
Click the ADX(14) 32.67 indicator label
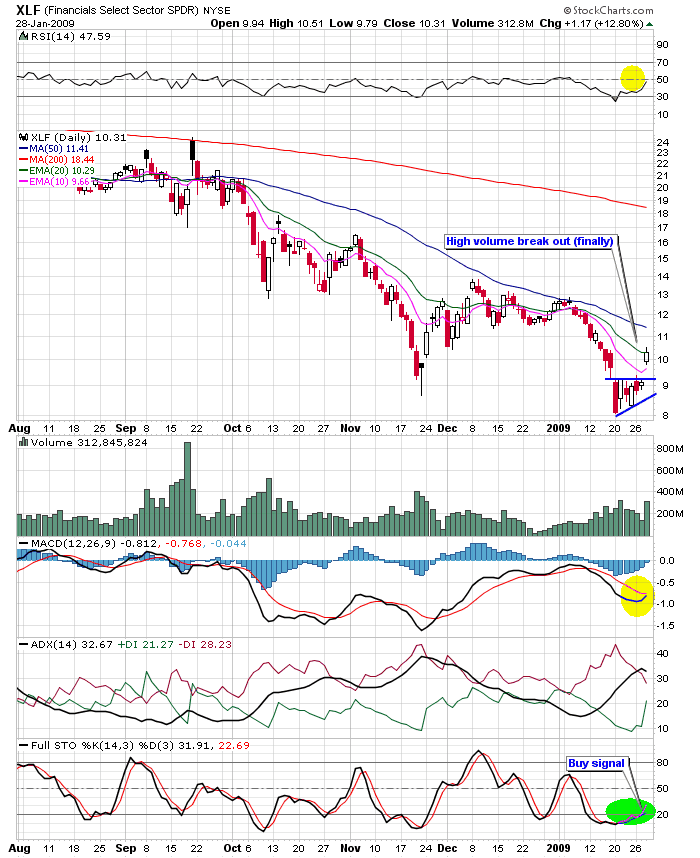(71, 645)
